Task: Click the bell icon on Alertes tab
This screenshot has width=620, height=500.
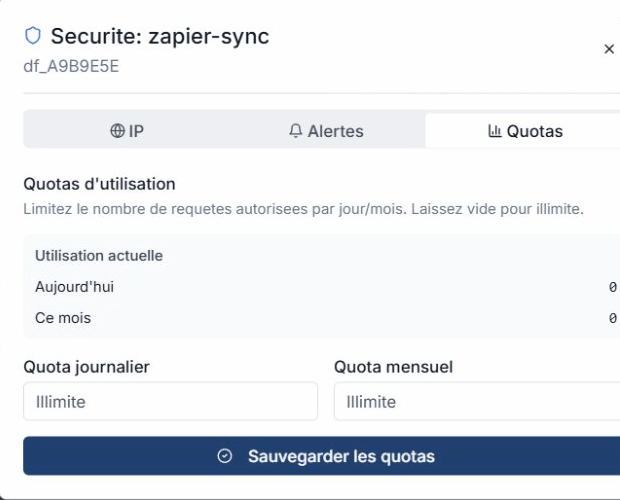Action: (295, 131)
